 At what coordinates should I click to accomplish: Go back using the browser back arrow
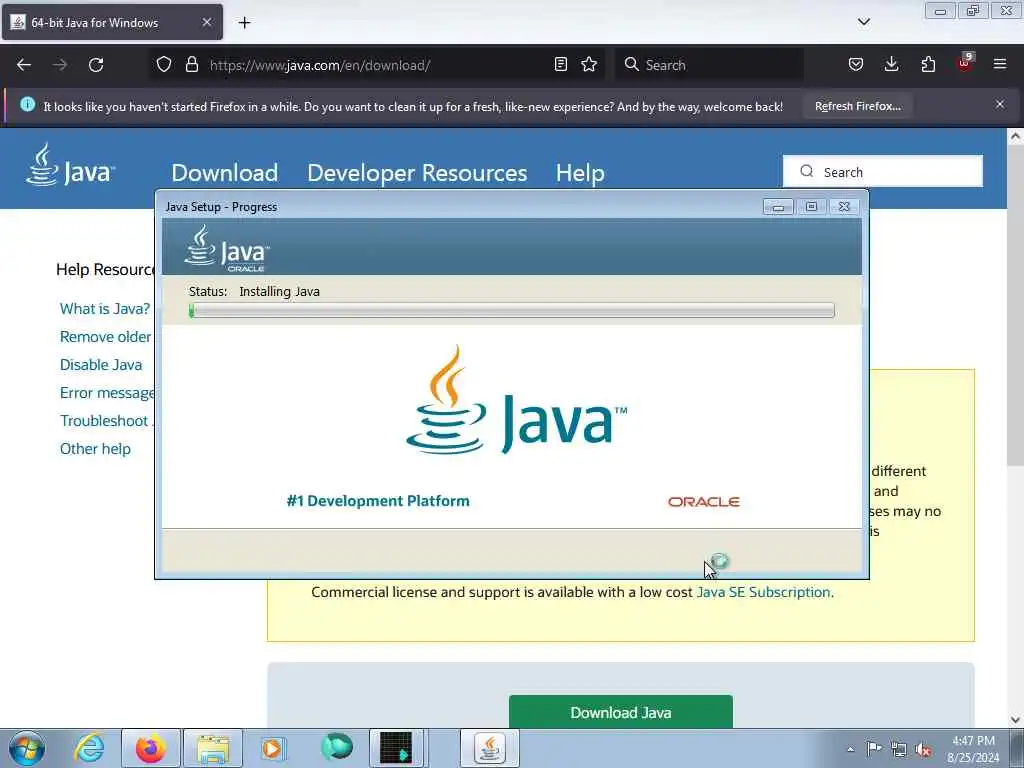pos(24,65)
